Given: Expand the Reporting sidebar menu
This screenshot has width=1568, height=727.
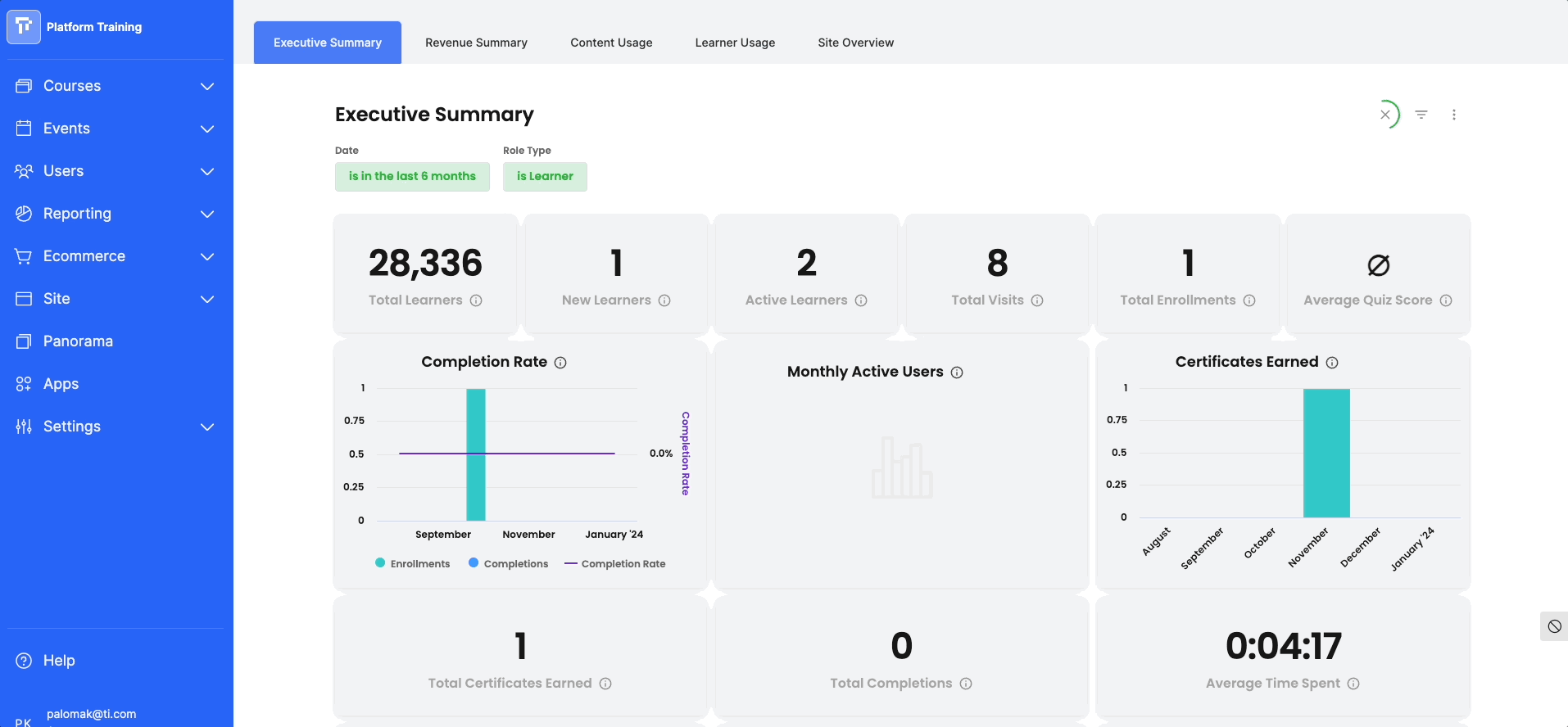Looking at the screenshot, I should coord(116,214).
